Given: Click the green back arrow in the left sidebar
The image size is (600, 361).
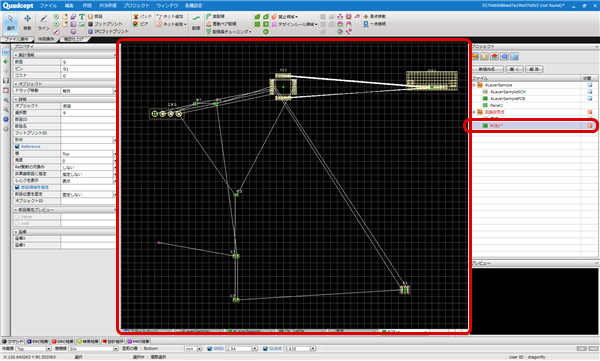Looking at the screenshot, I should click(5, 61).
